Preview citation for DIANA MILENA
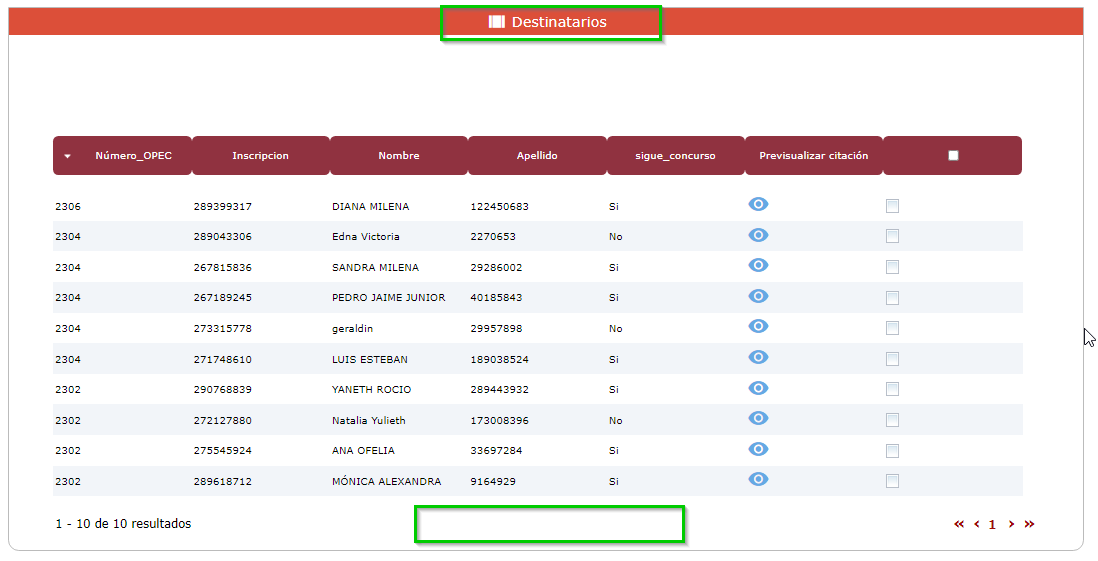Screen dimensions: 1098x561 click(x=758, y=205)
